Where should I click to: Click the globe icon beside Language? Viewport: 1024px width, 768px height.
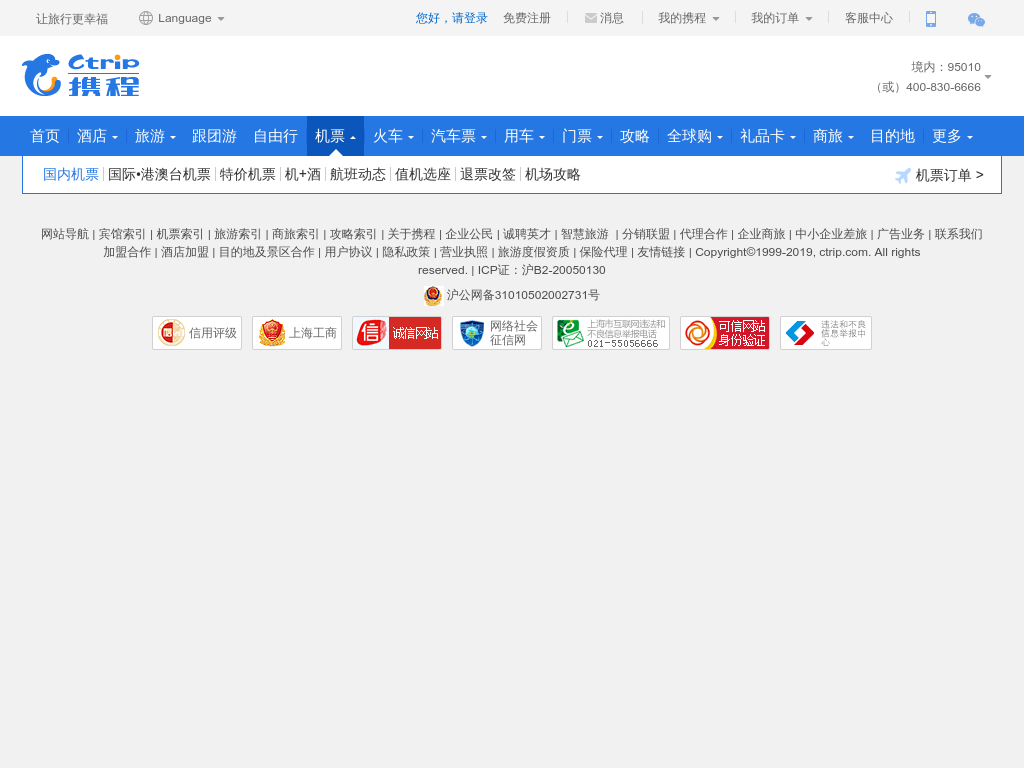click(x=146, y=18)
